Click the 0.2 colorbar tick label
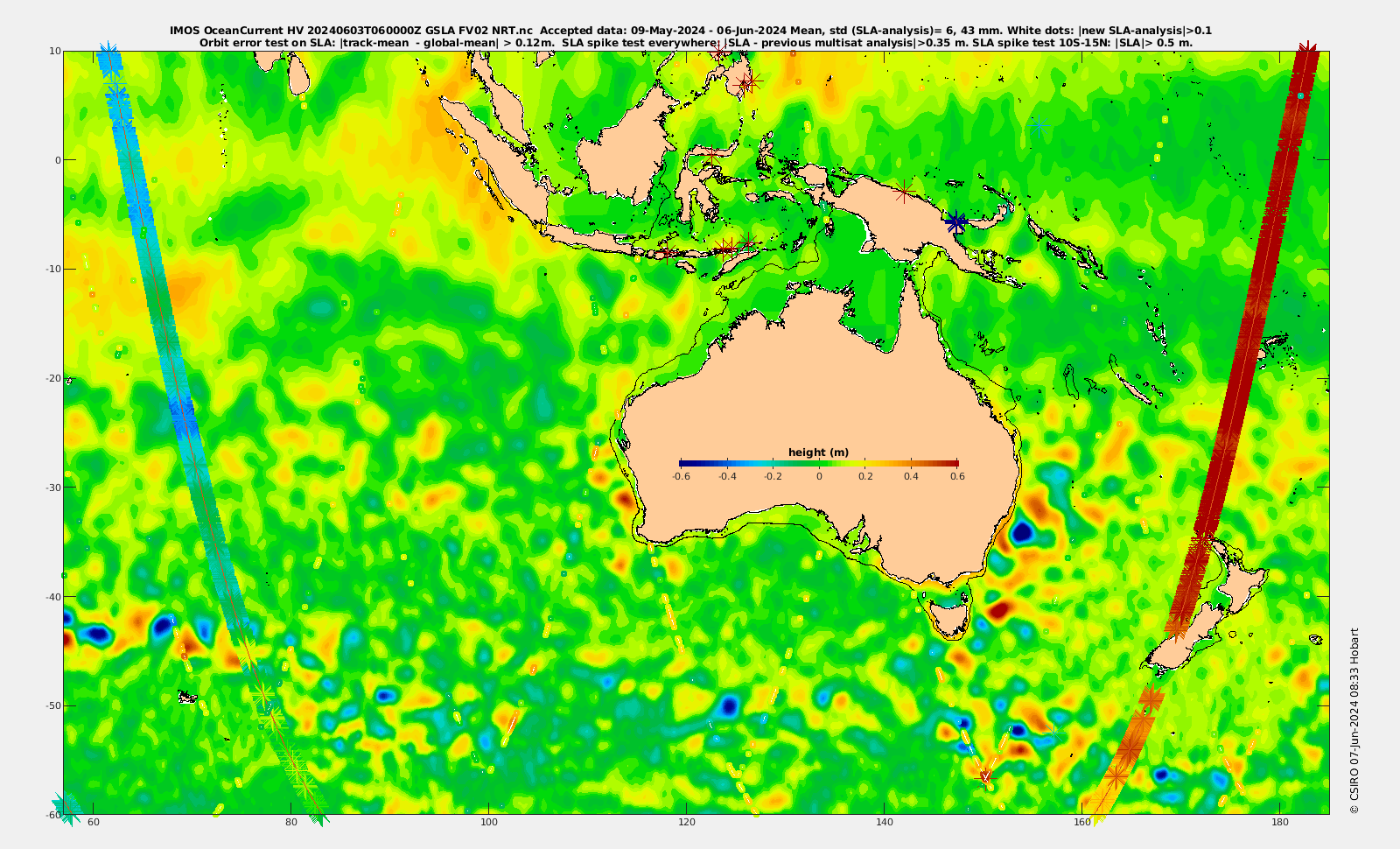 (x=865, y=476)
